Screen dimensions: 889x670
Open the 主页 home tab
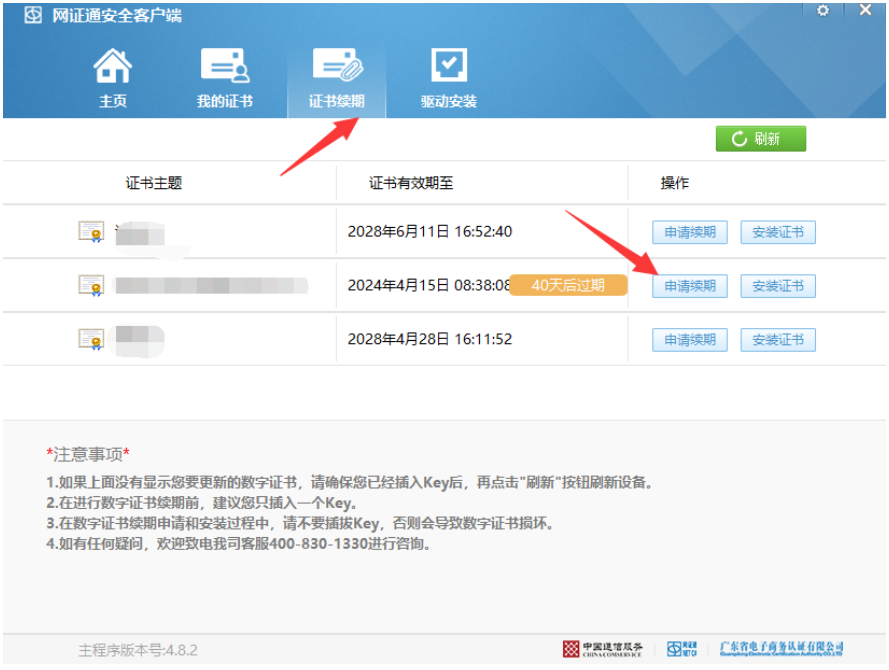click(x=113, y=78)
